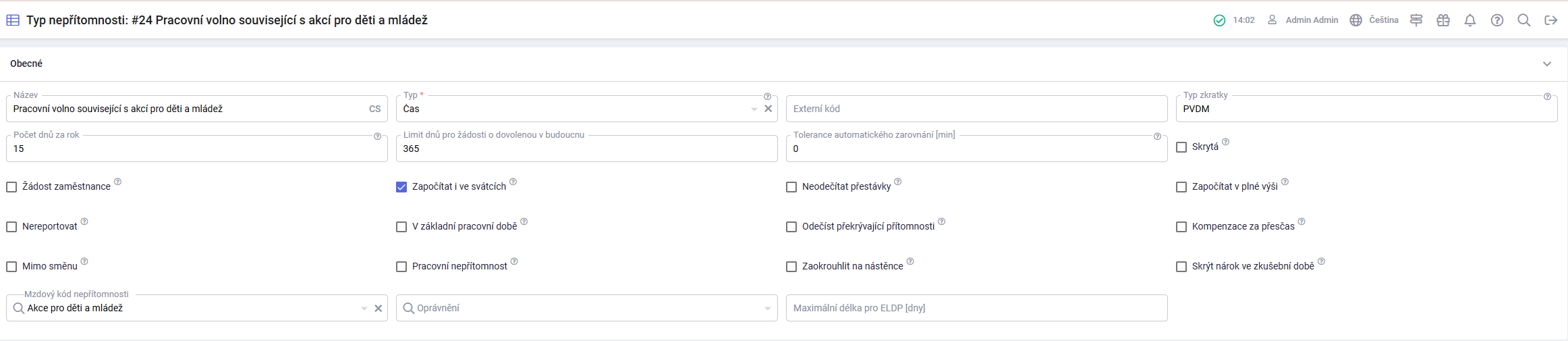Click the notifications bell icon

(1470, 20)
